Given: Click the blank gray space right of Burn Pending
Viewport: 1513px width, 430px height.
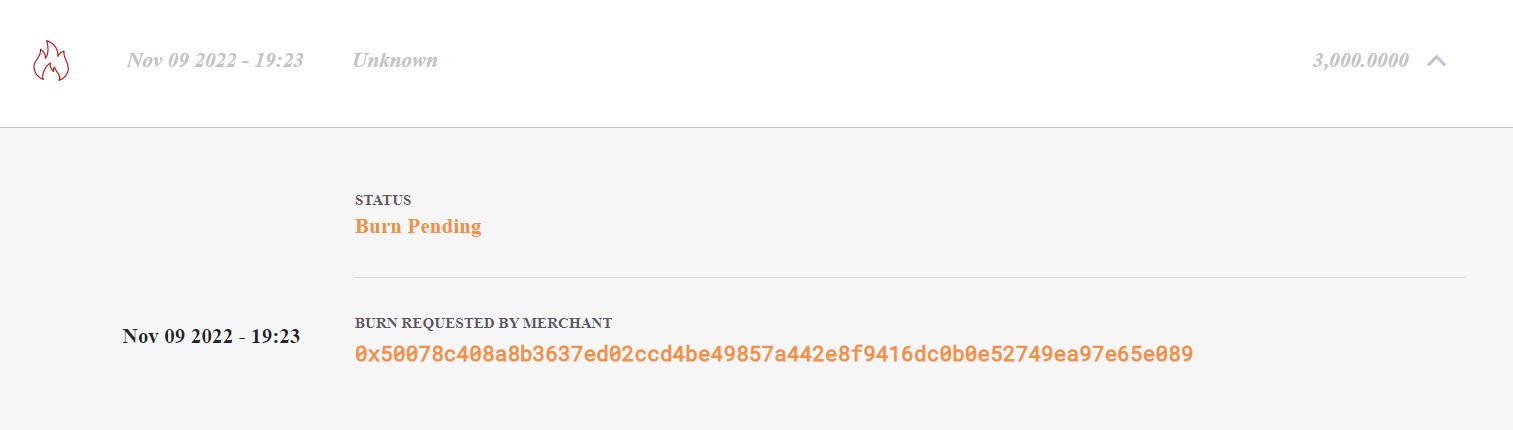Looking at the screenshot, I should (900, 226).
